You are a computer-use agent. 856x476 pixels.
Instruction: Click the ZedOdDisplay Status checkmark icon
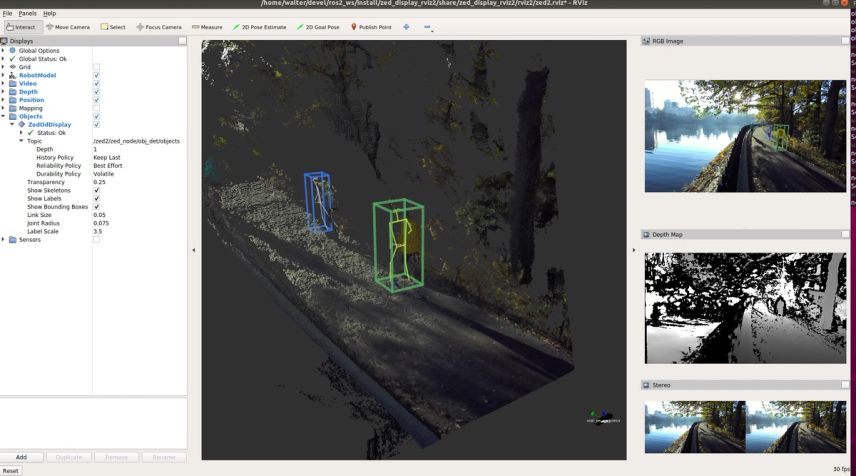click(x=31, y=133)
